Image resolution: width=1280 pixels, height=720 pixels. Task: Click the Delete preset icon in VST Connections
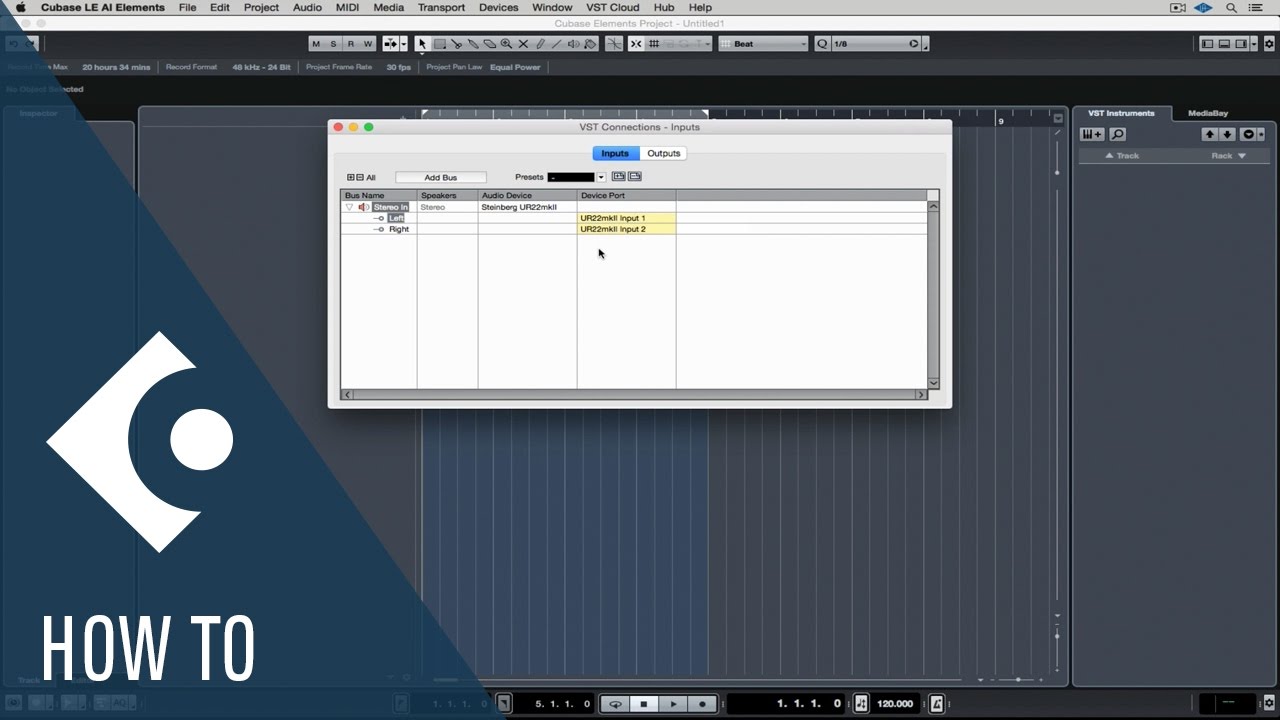point(635,177)
